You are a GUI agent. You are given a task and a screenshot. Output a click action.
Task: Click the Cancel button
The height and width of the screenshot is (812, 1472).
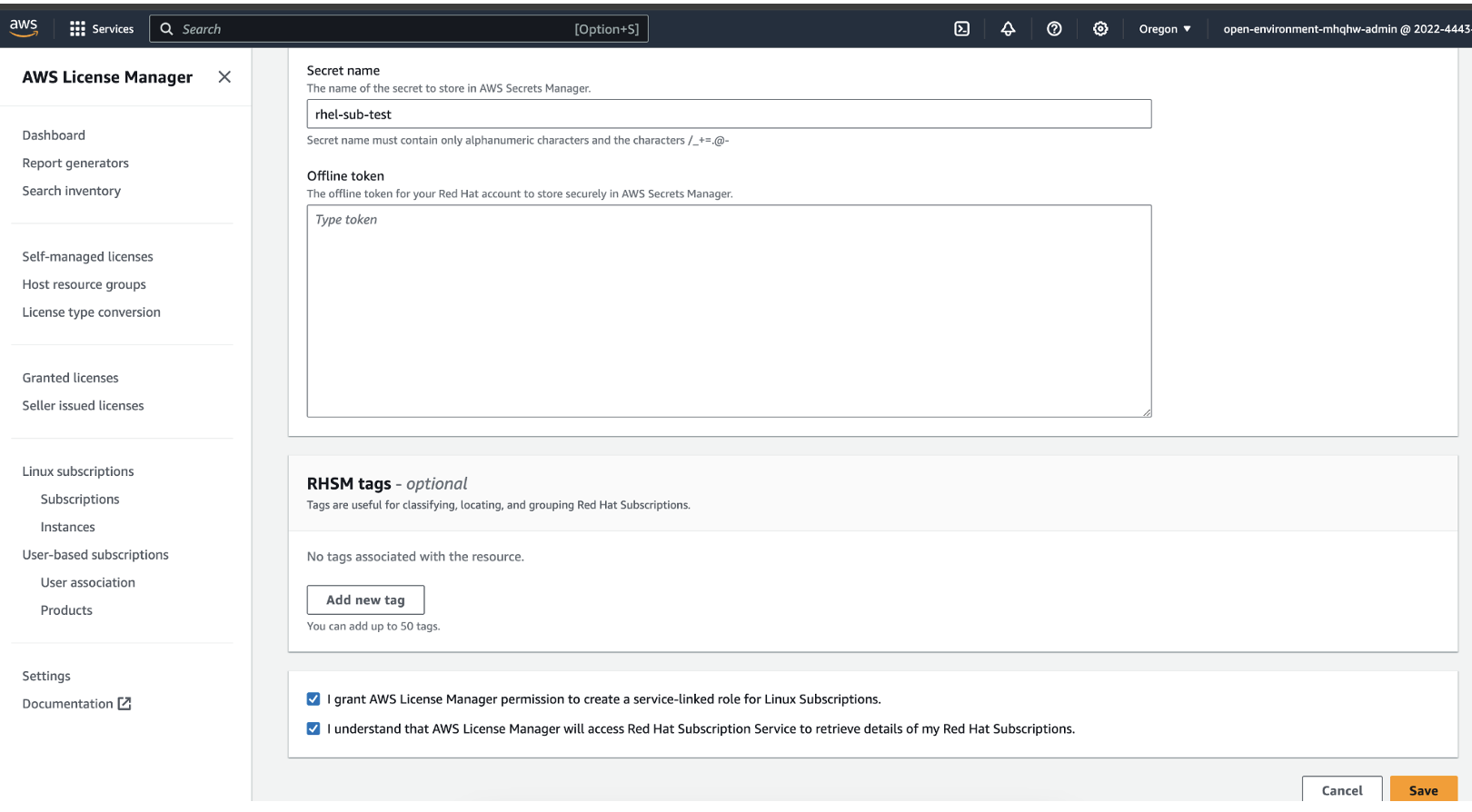pyautogui.click(x=1342, y=790)
